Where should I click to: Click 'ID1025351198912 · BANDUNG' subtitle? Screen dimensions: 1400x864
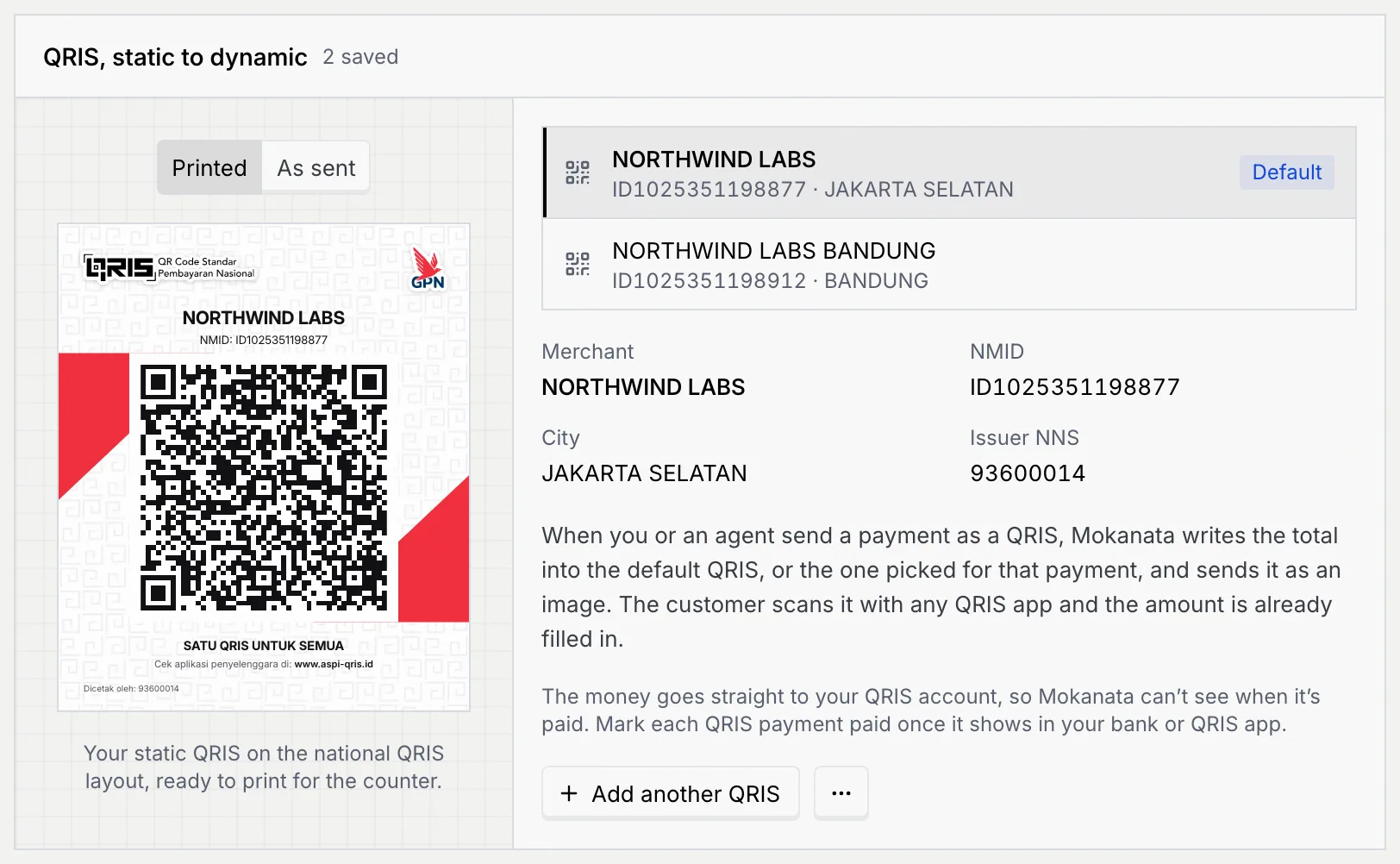click(x=770, y=281)
